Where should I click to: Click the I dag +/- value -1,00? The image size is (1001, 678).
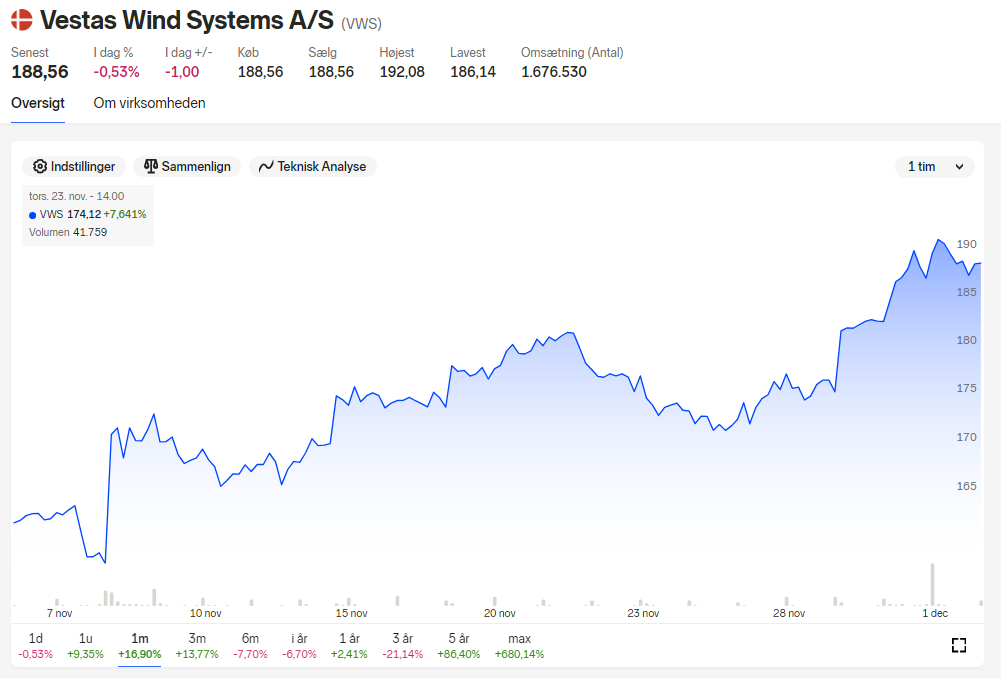(x=182, y=72)
